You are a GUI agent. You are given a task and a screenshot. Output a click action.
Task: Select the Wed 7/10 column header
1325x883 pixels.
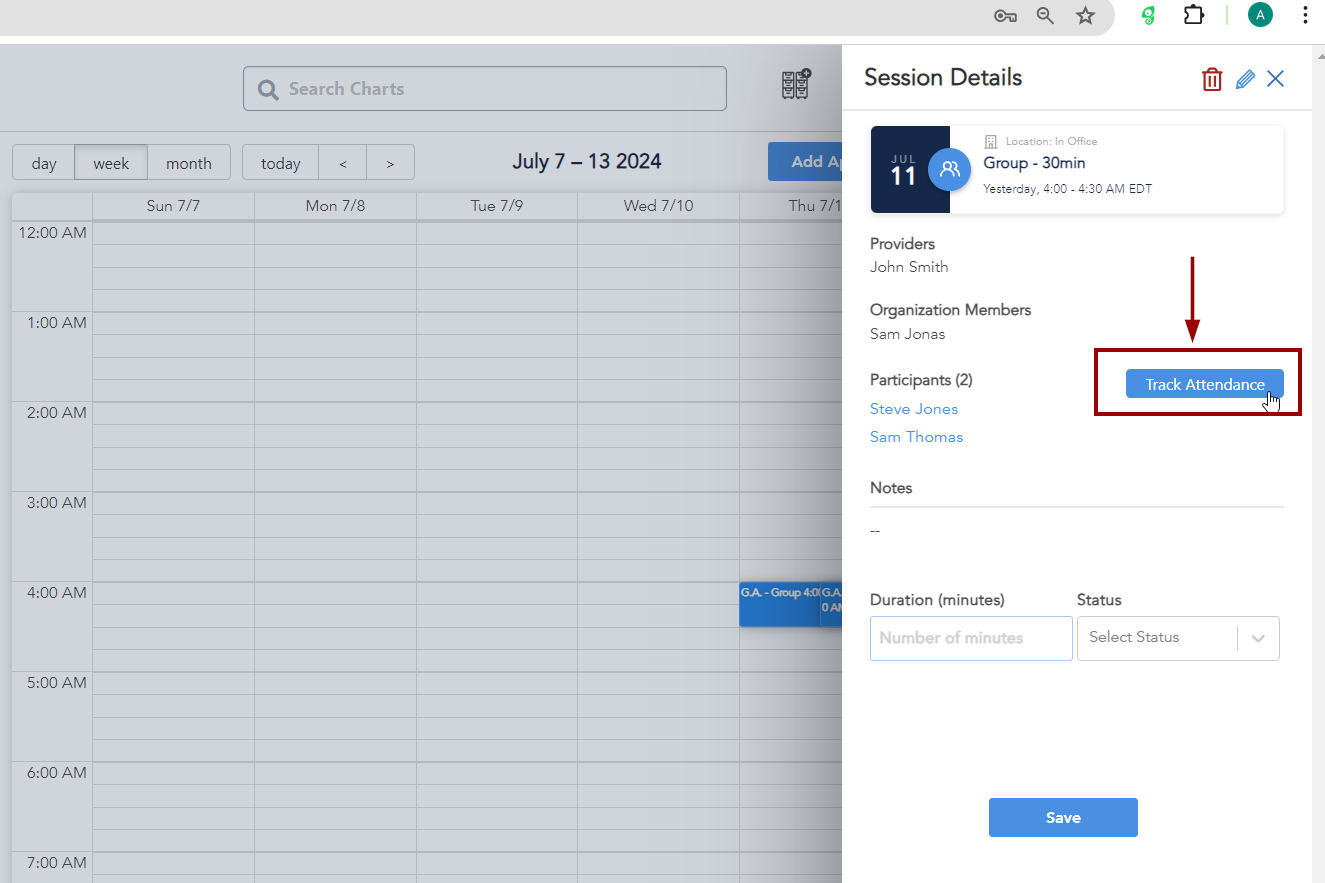point(659,206)
